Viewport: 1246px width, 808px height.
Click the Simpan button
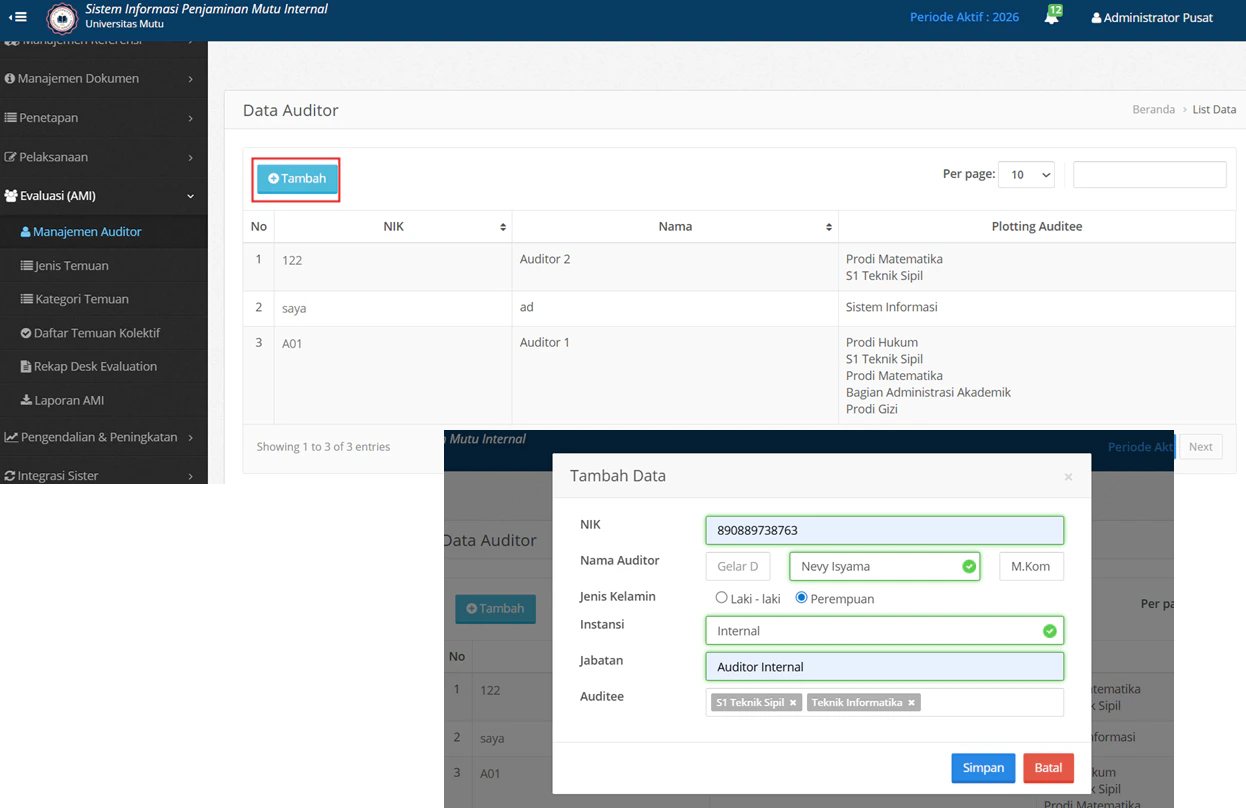pyautogui.click(x=983, y=768)
